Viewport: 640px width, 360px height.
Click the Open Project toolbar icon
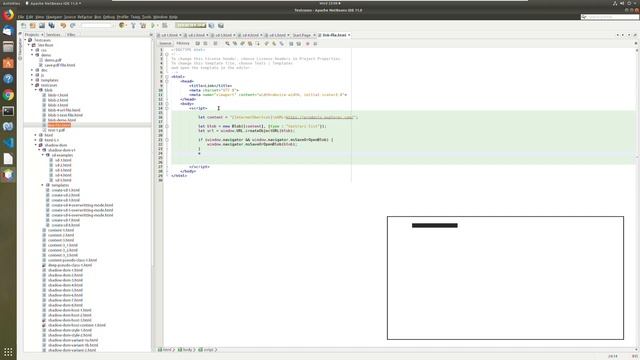(x=42, y=25)
